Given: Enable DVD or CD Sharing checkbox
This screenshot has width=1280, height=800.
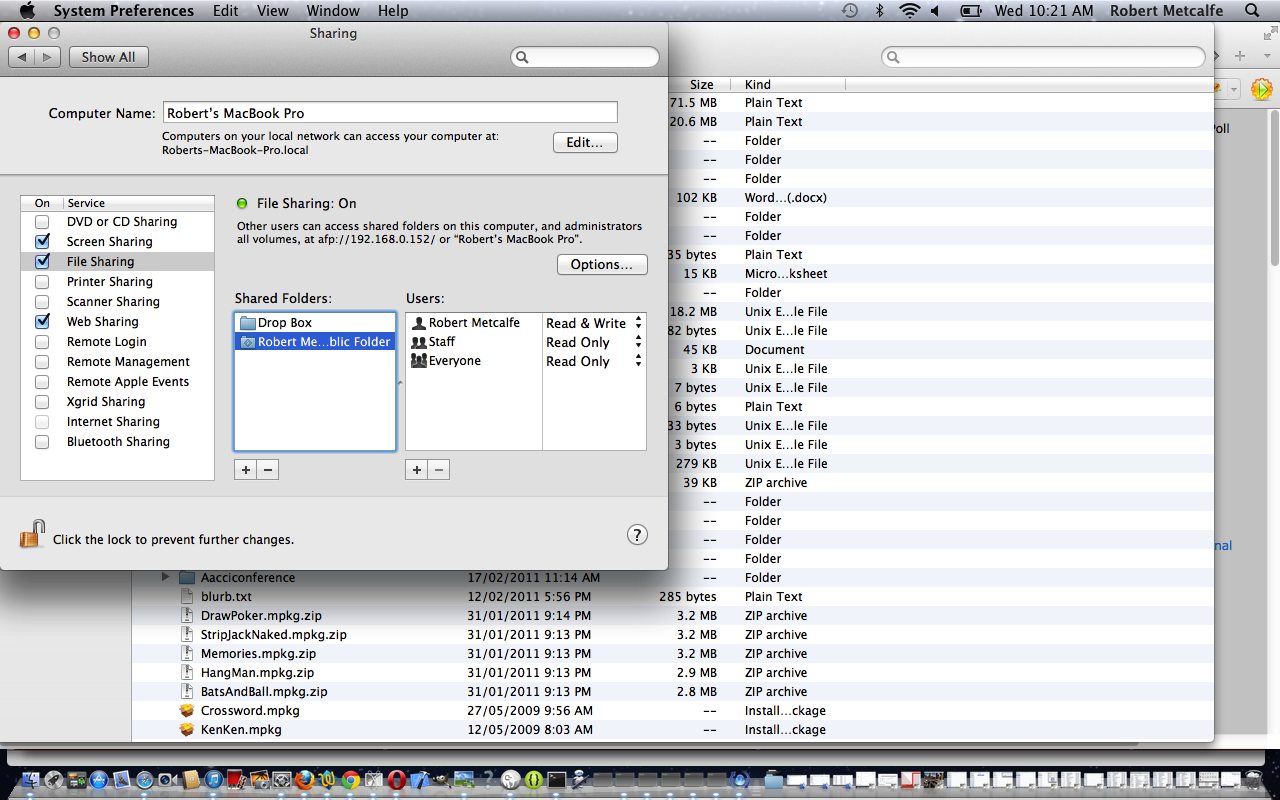Looking at the screenshot, I should click(x=42, y=222).
